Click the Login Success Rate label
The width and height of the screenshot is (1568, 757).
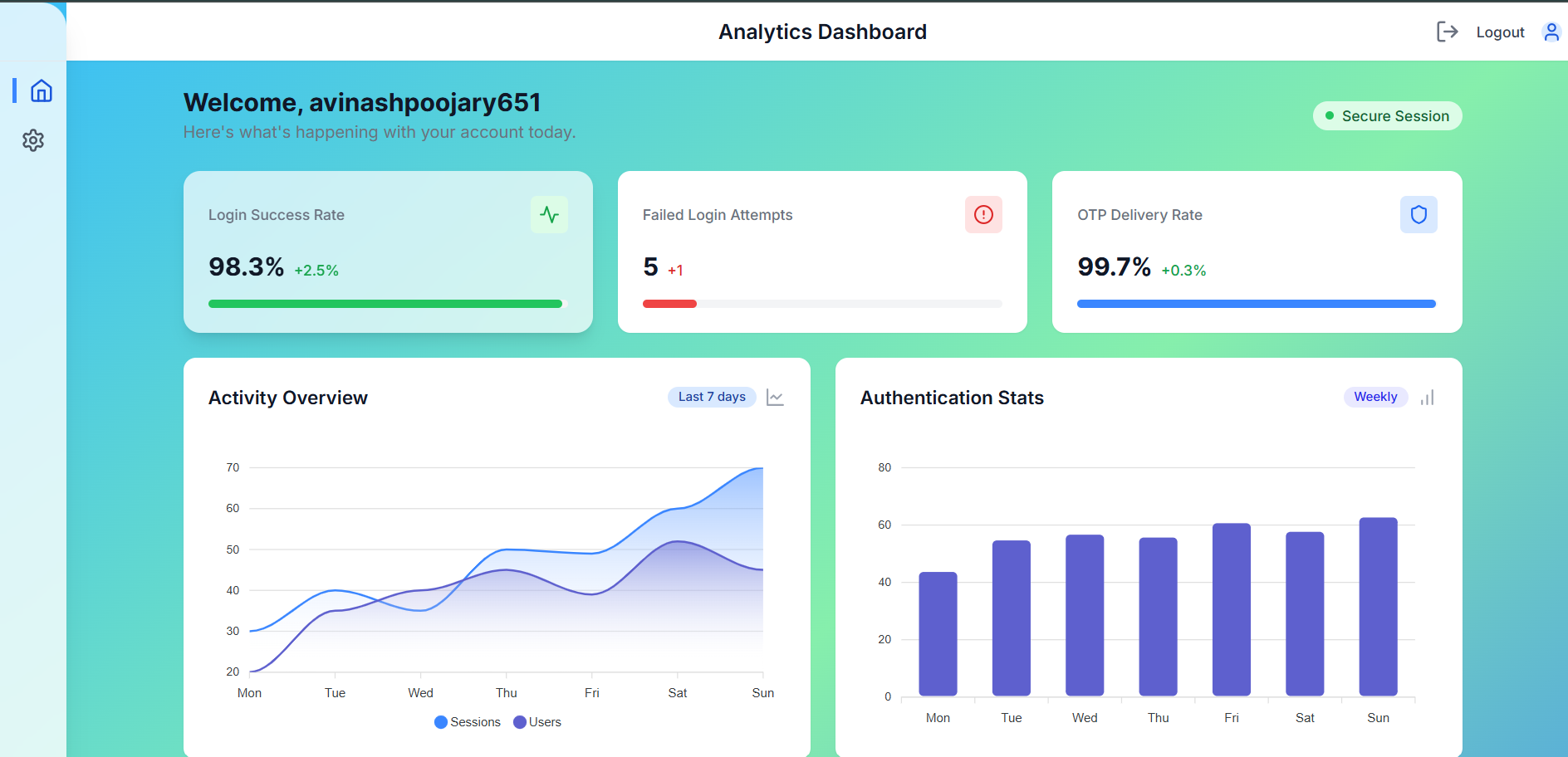pos(277,215)
